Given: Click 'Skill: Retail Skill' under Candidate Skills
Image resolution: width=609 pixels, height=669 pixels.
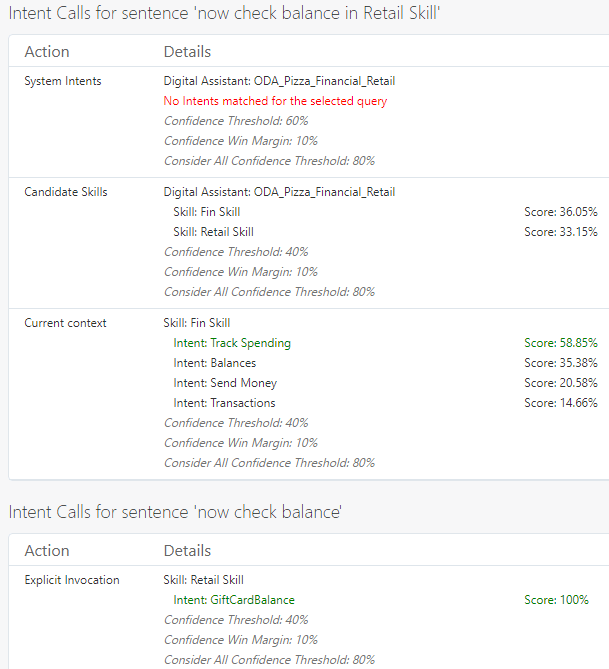Looking at the screenshot, I should [213, 232].
